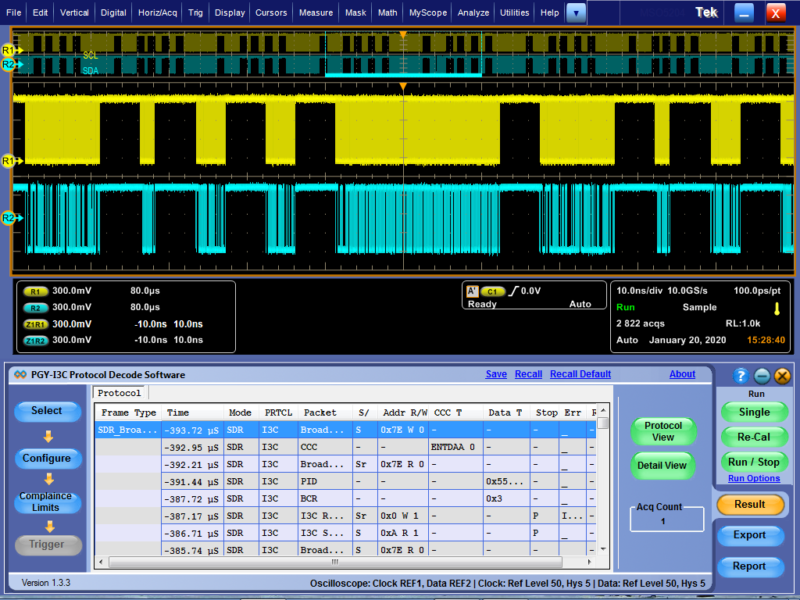Open Run Options settings

click(754, 478)
